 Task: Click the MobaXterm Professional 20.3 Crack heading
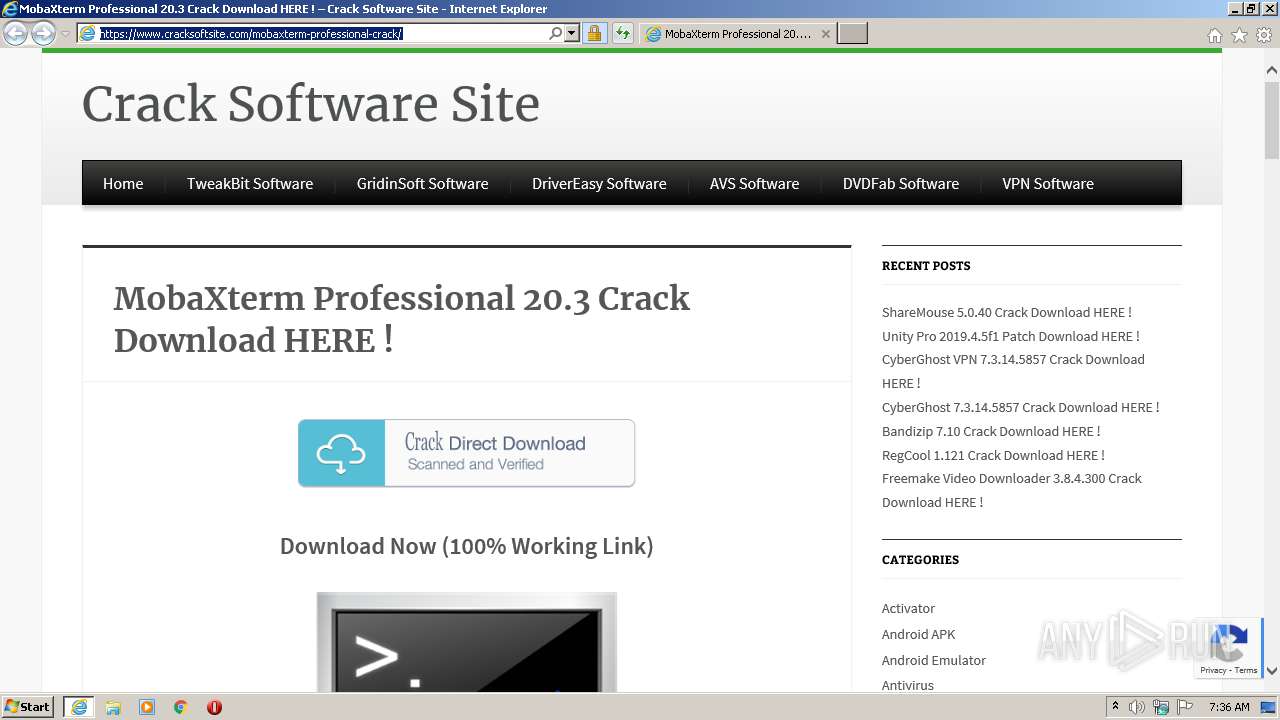point(402,319)
